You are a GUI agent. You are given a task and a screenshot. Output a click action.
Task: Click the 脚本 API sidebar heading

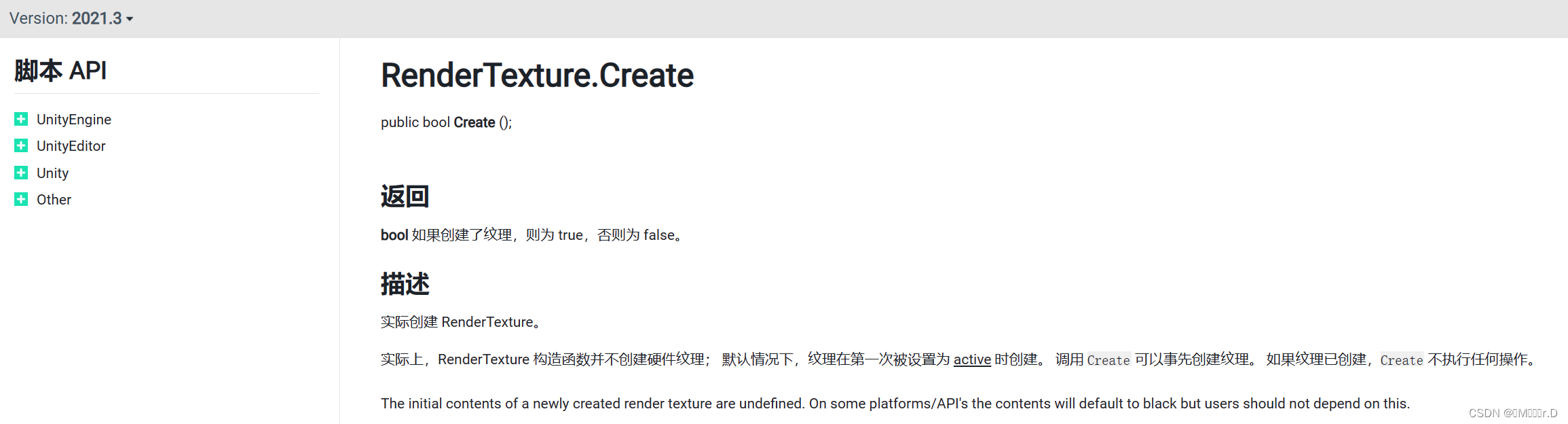60,71
